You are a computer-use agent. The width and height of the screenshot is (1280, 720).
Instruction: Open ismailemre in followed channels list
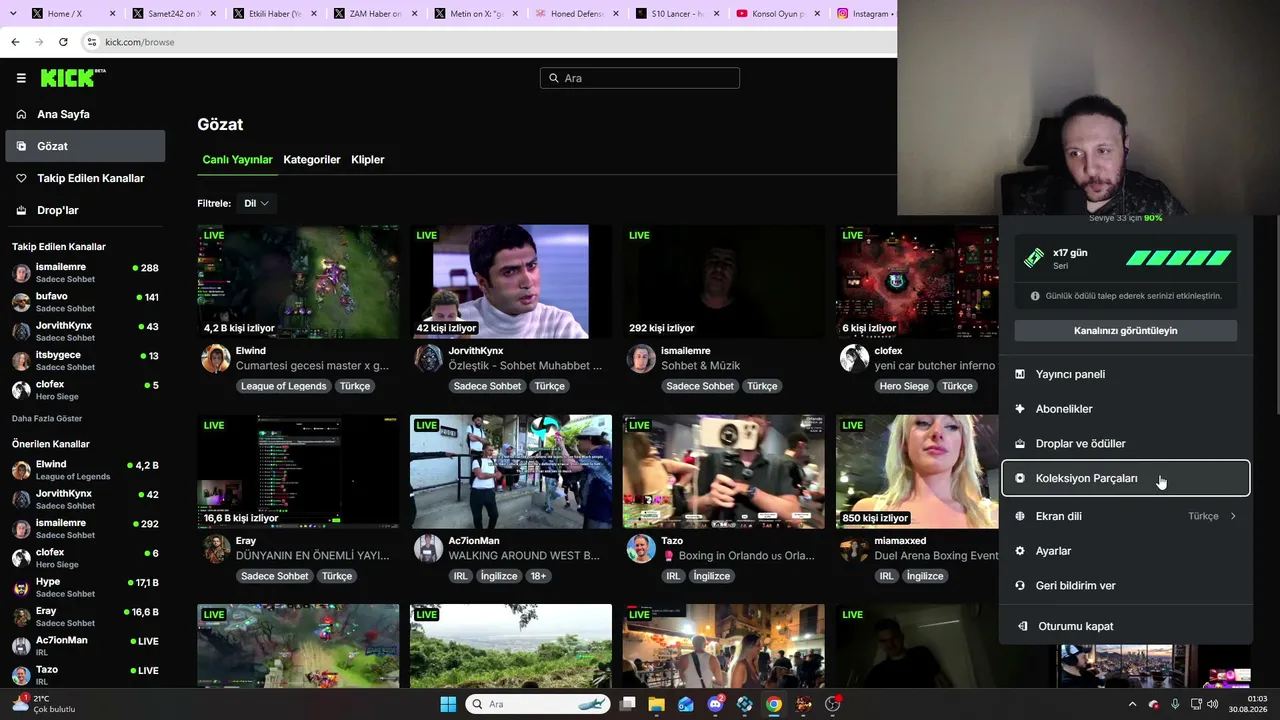85,273
